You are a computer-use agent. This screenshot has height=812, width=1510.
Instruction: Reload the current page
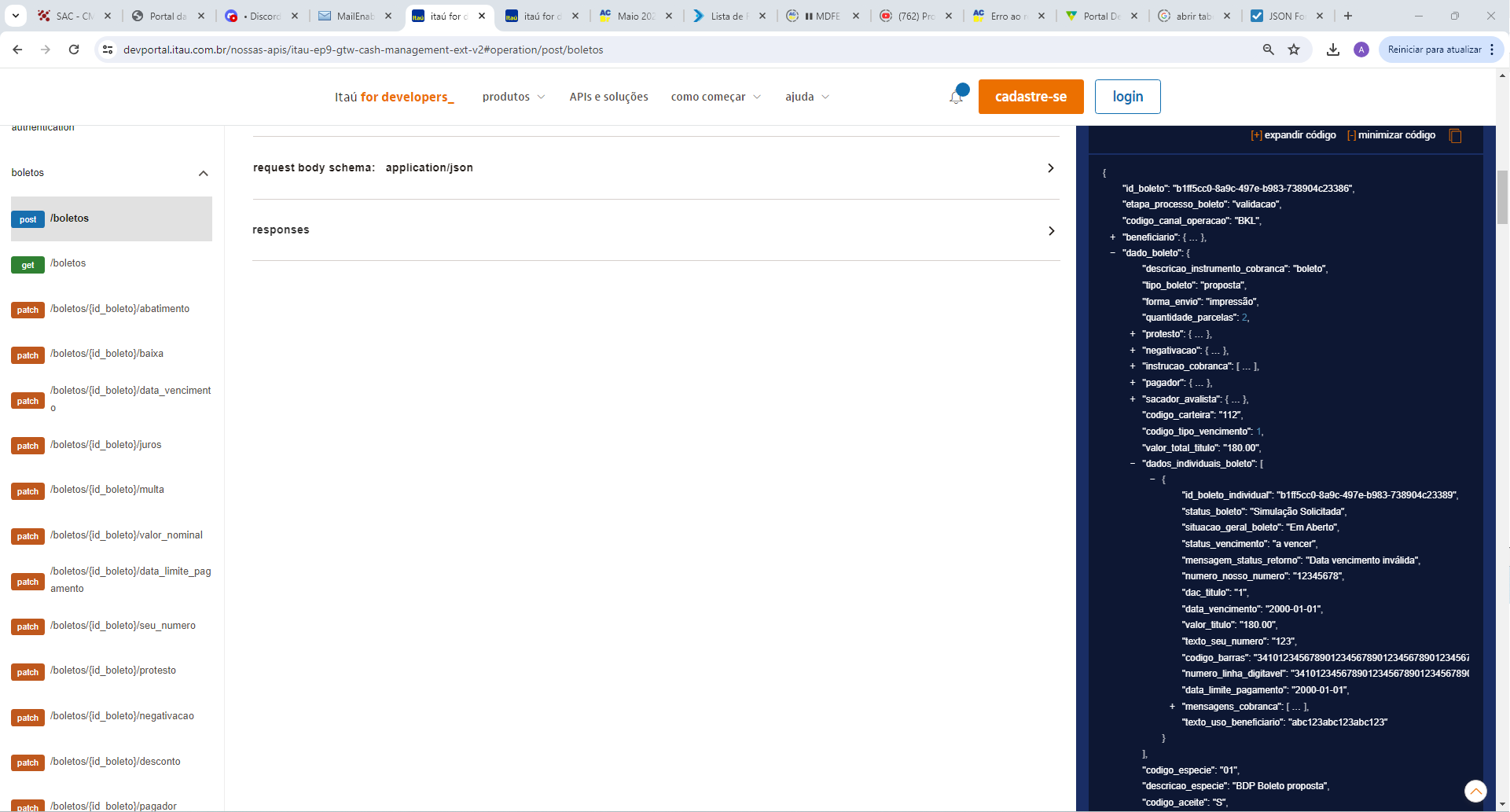click(74, 50)
